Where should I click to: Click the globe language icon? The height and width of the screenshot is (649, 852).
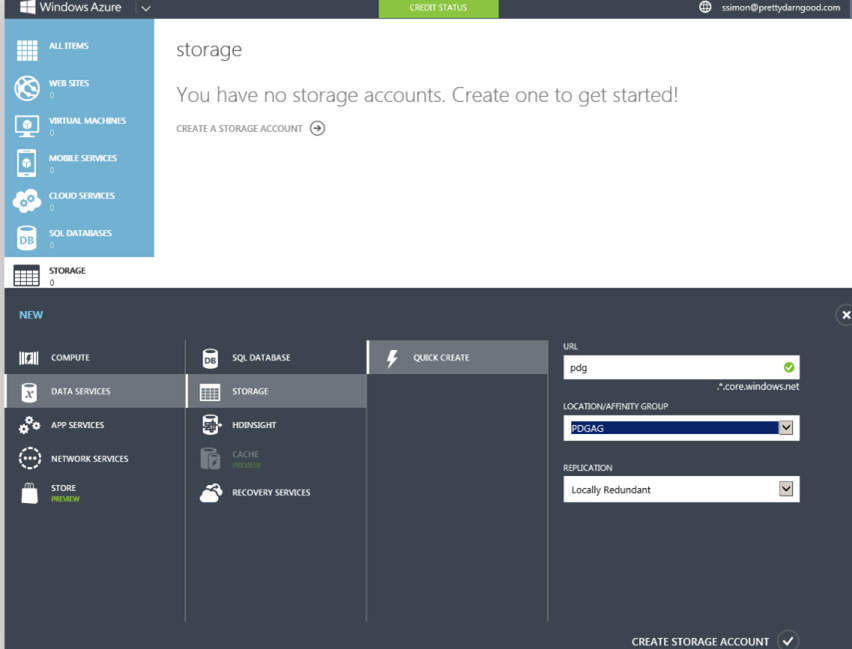click(x=705, y=7)
